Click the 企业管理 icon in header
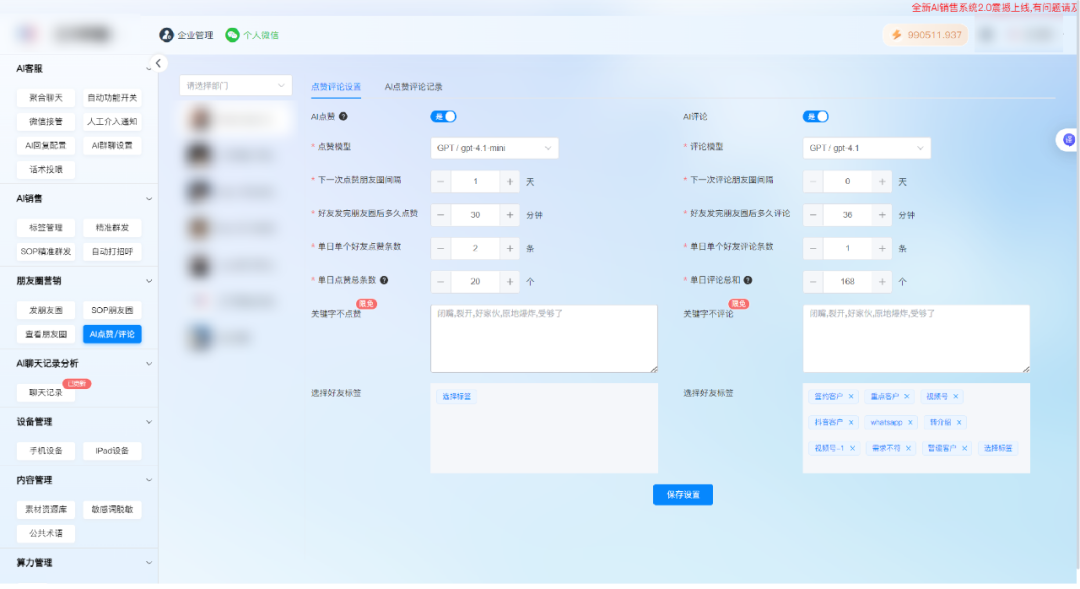 click(166, 34)
